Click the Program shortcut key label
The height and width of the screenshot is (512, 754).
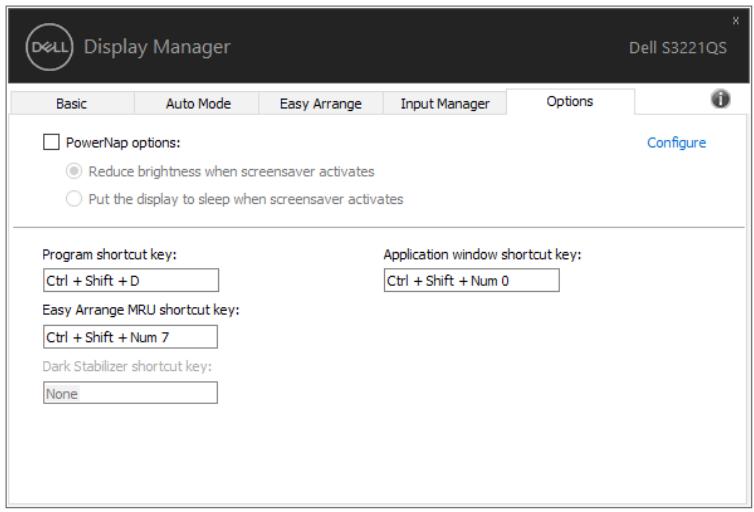point(110,254)
